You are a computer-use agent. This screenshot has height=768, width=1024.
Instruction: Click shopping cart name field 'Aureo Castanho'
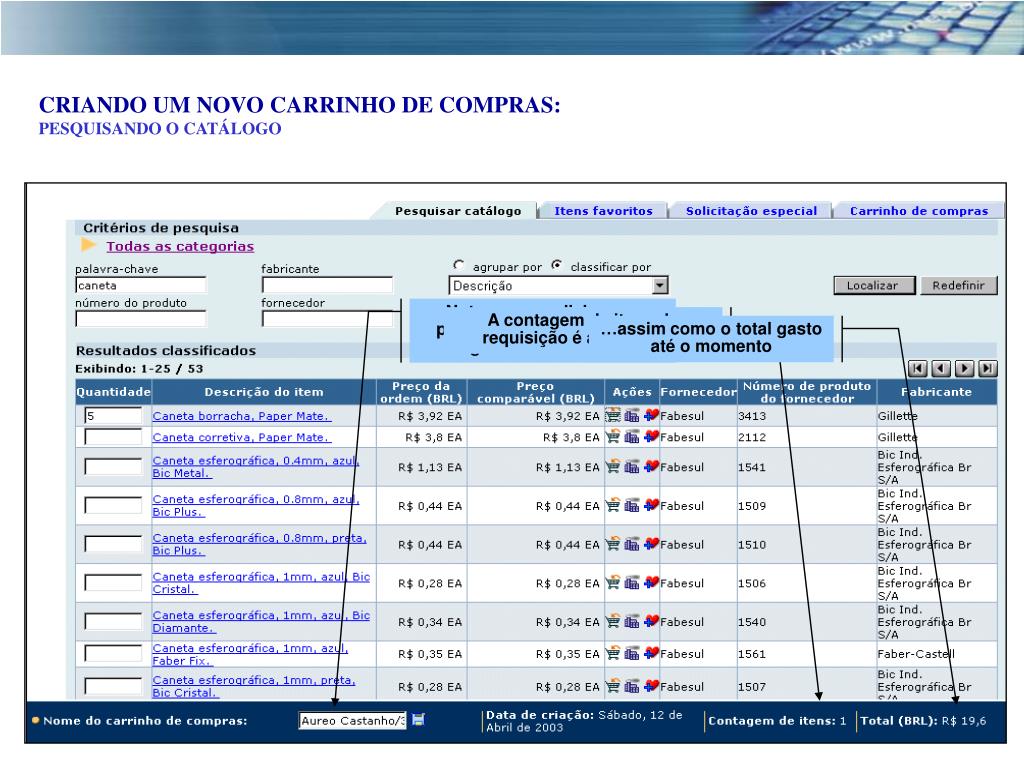point(353,720)
